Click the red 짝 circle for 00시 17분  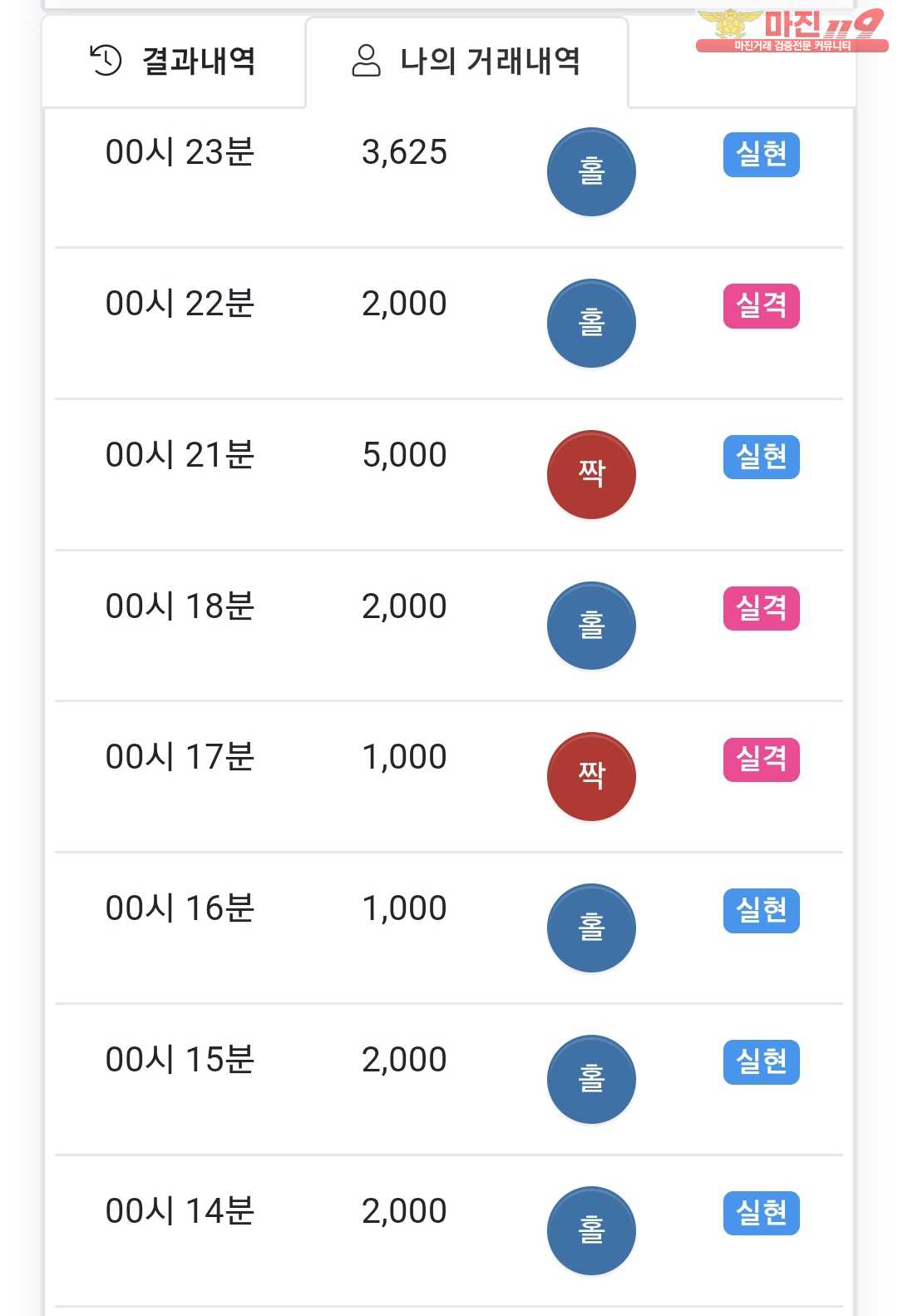point(591,776)
